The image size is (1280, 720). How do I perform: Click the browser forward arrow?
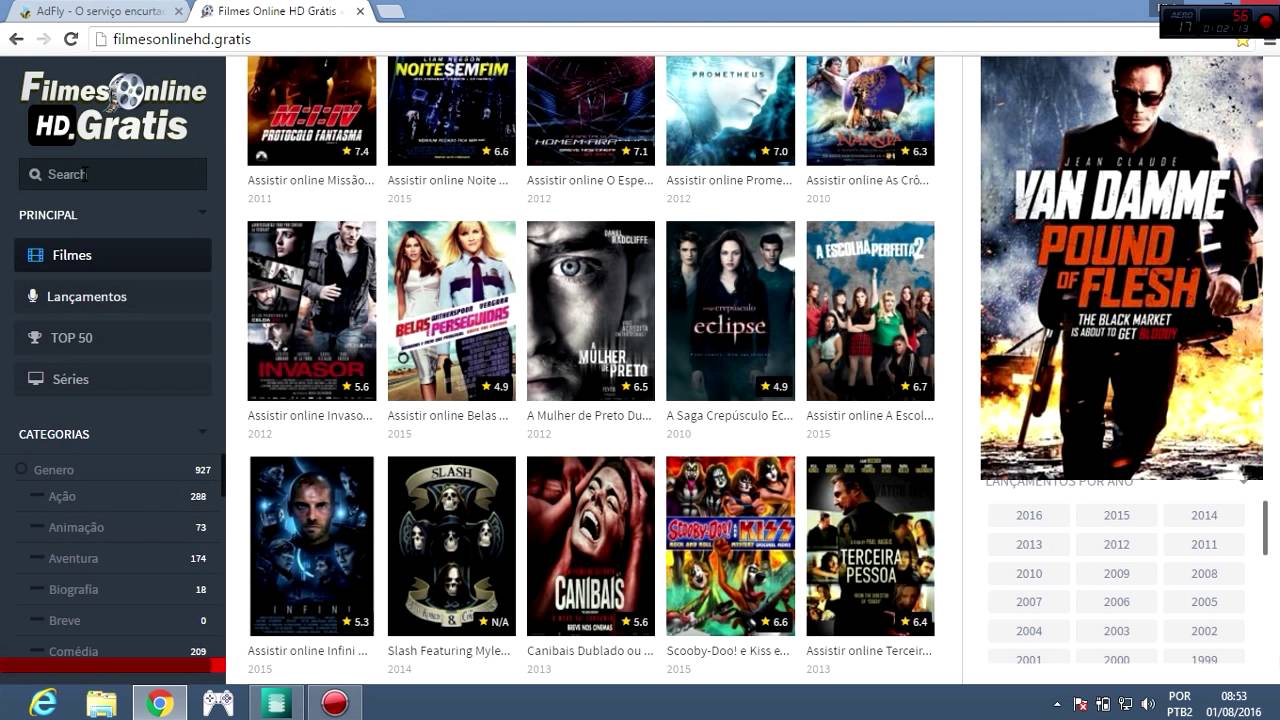[43, 39]
